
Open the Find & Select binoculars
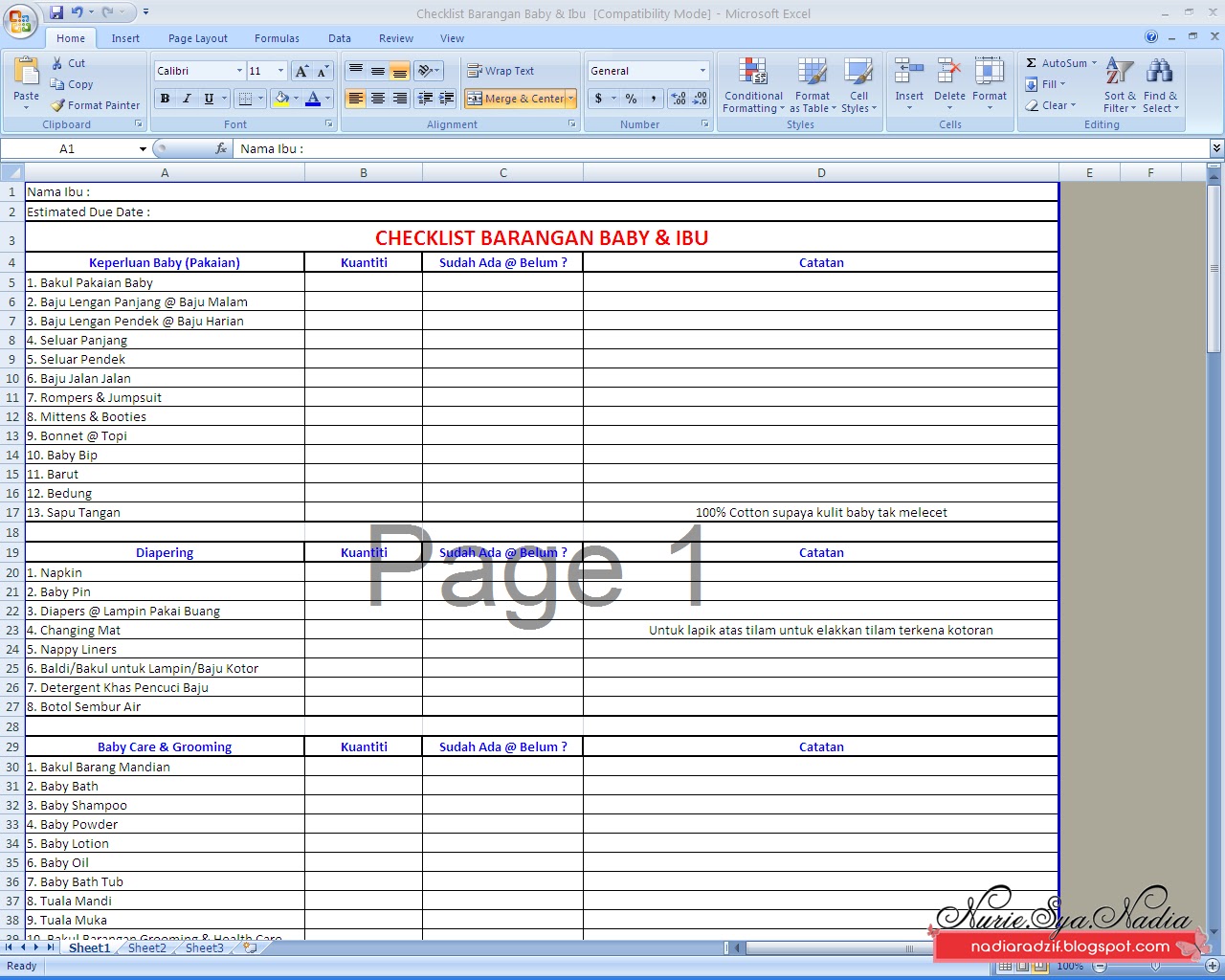1159,85
